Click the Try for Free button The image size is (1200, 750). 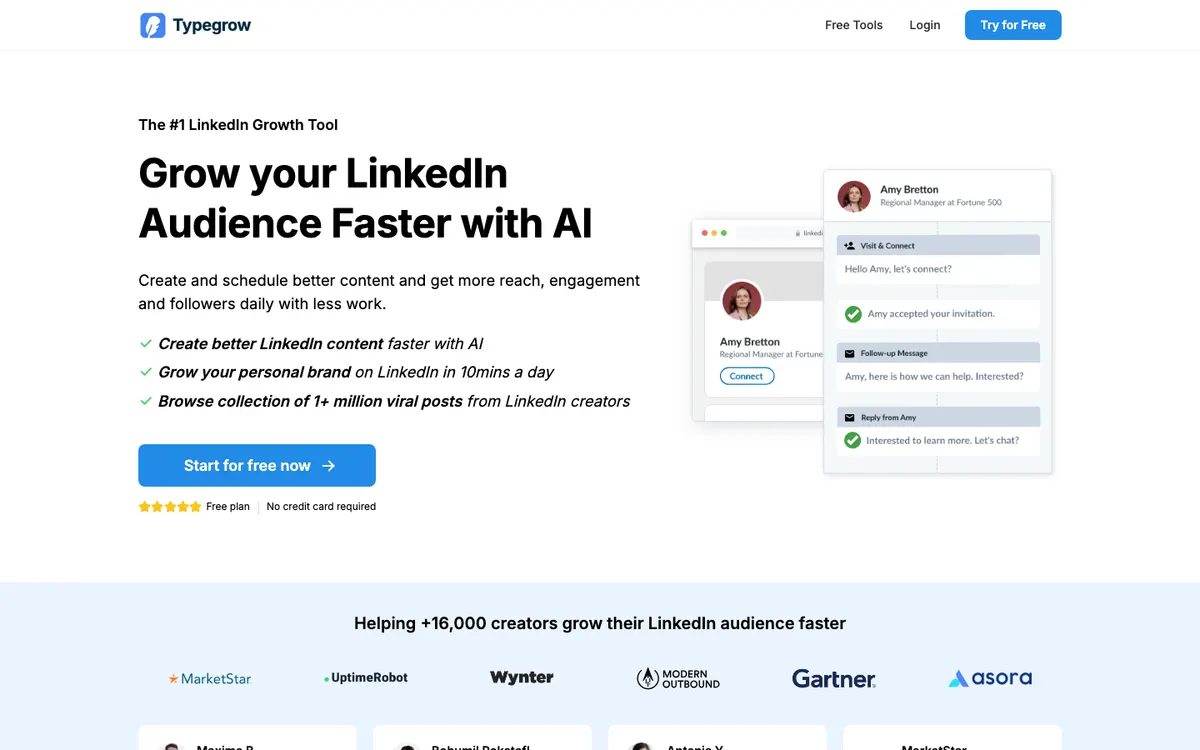click(x=1013, y=25)
